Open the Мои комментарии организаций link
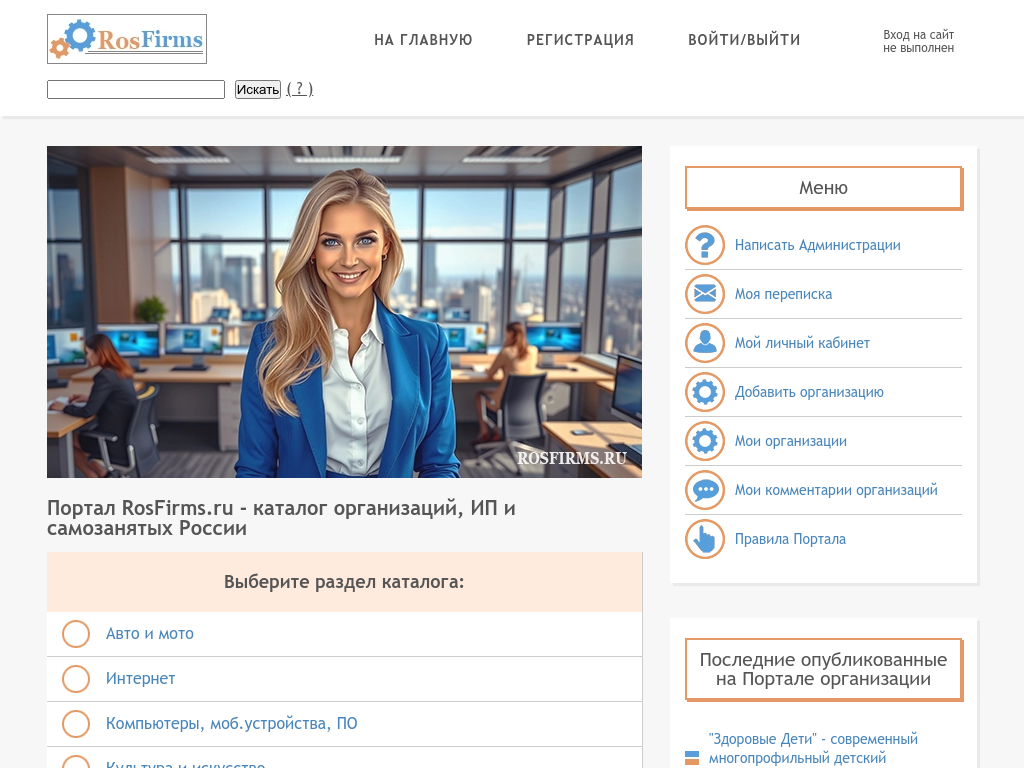The height and width of the screenshot is (768, 1024). pyautogui.click(x=836, y=490)
